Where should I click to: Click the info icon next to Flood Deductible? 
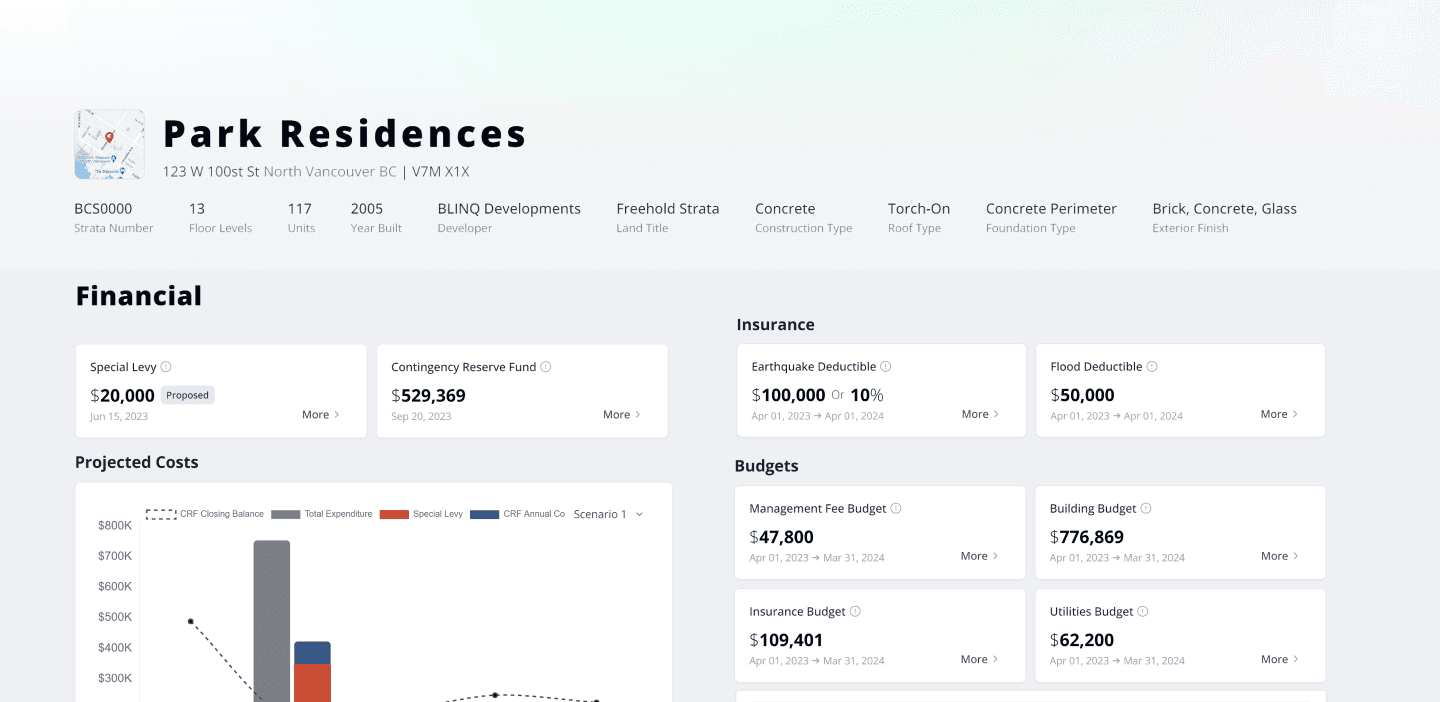[x=1152, y=367]
